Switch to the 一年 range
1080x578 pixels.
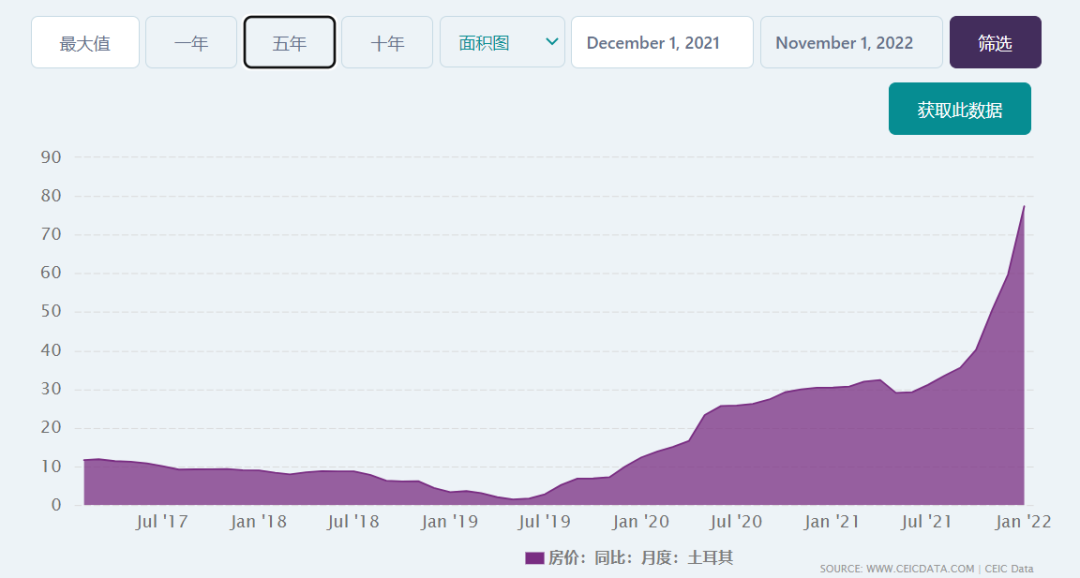click(x=191, y=43)
